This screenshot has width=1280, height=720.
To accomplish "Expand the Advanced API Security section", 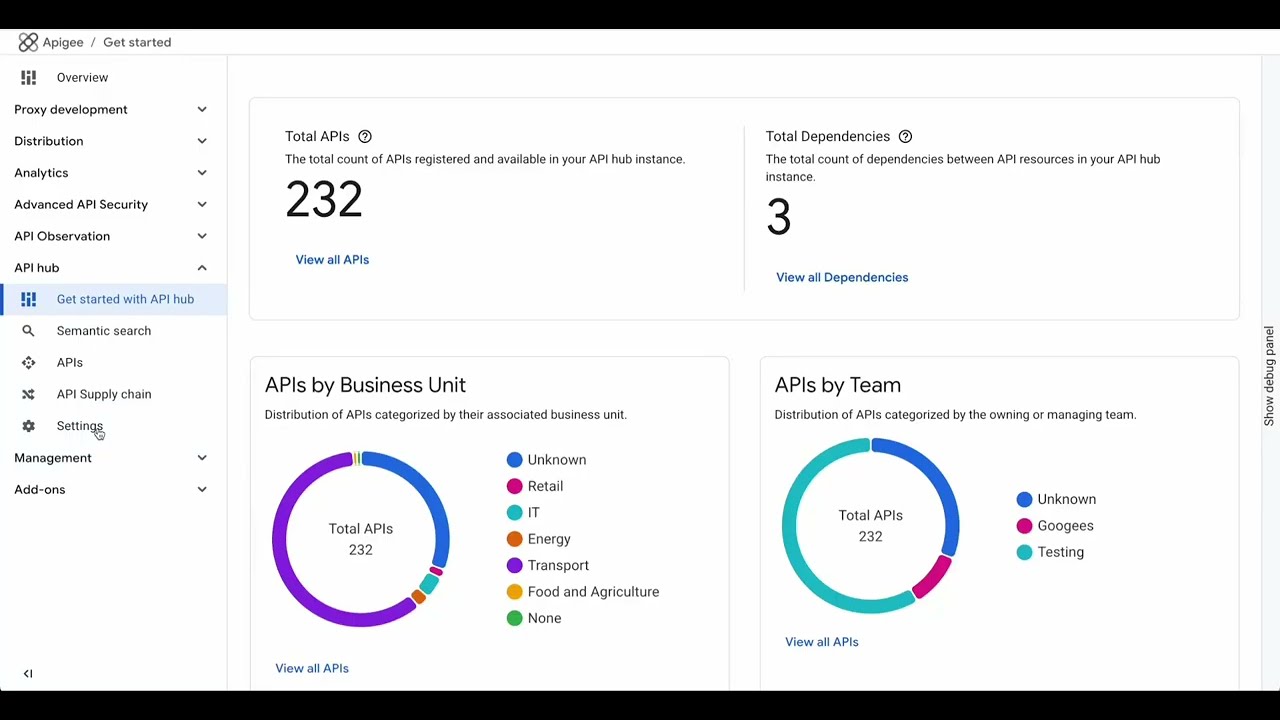I will pyautogui.click(x=111, y=204).
